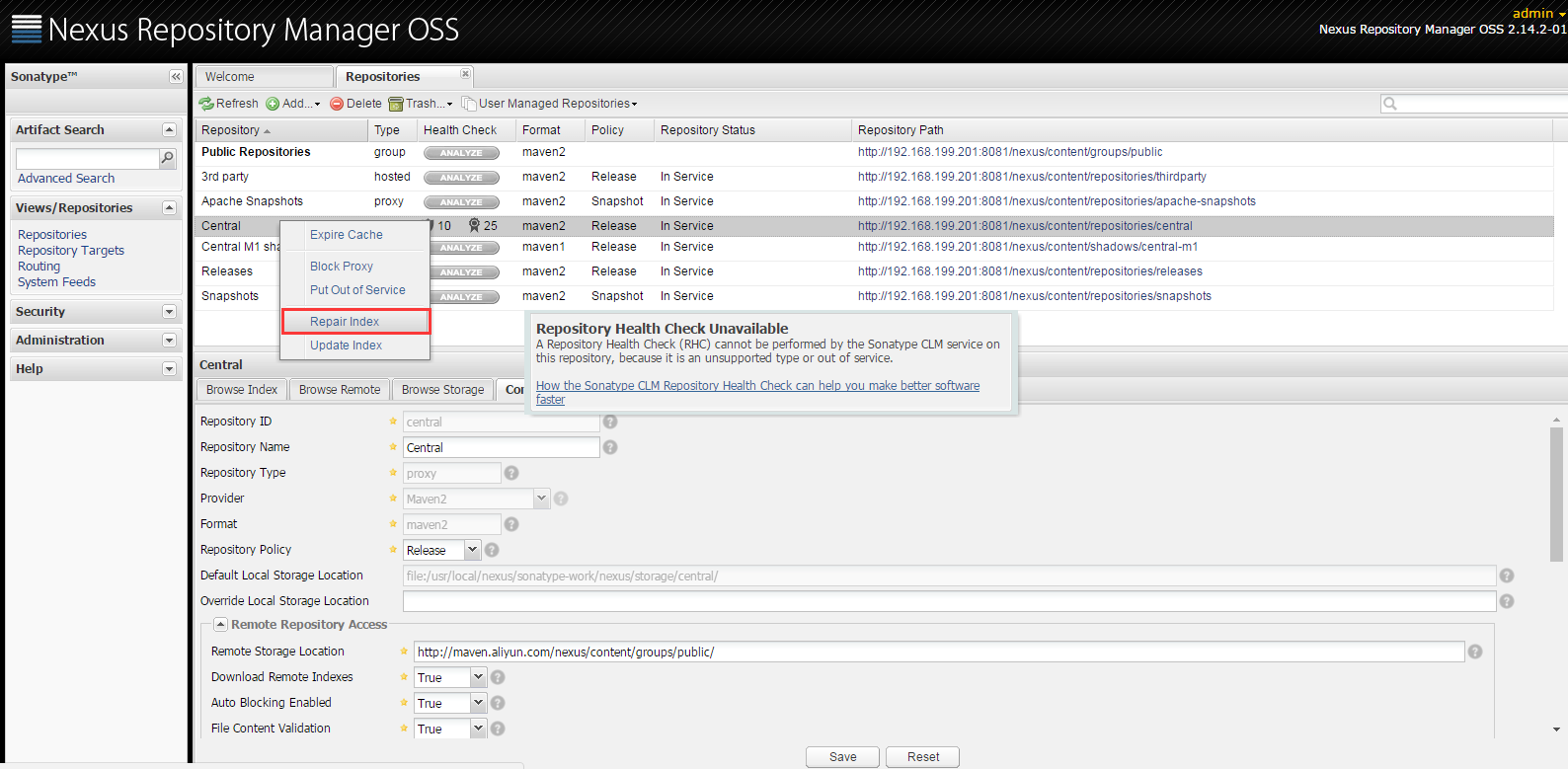The height and width of the screenshot is (769, 1568).
Task: Click Analyze button for 3rd party
Action: (x=461, y=178)
